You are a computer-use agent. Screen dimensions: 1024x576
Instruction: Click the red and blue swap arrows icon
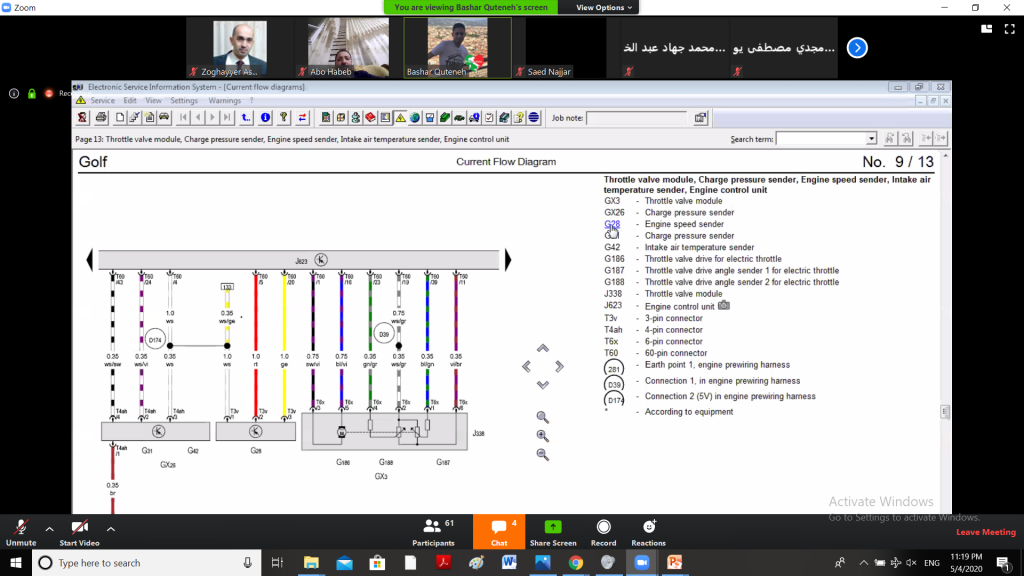[302, 118]
